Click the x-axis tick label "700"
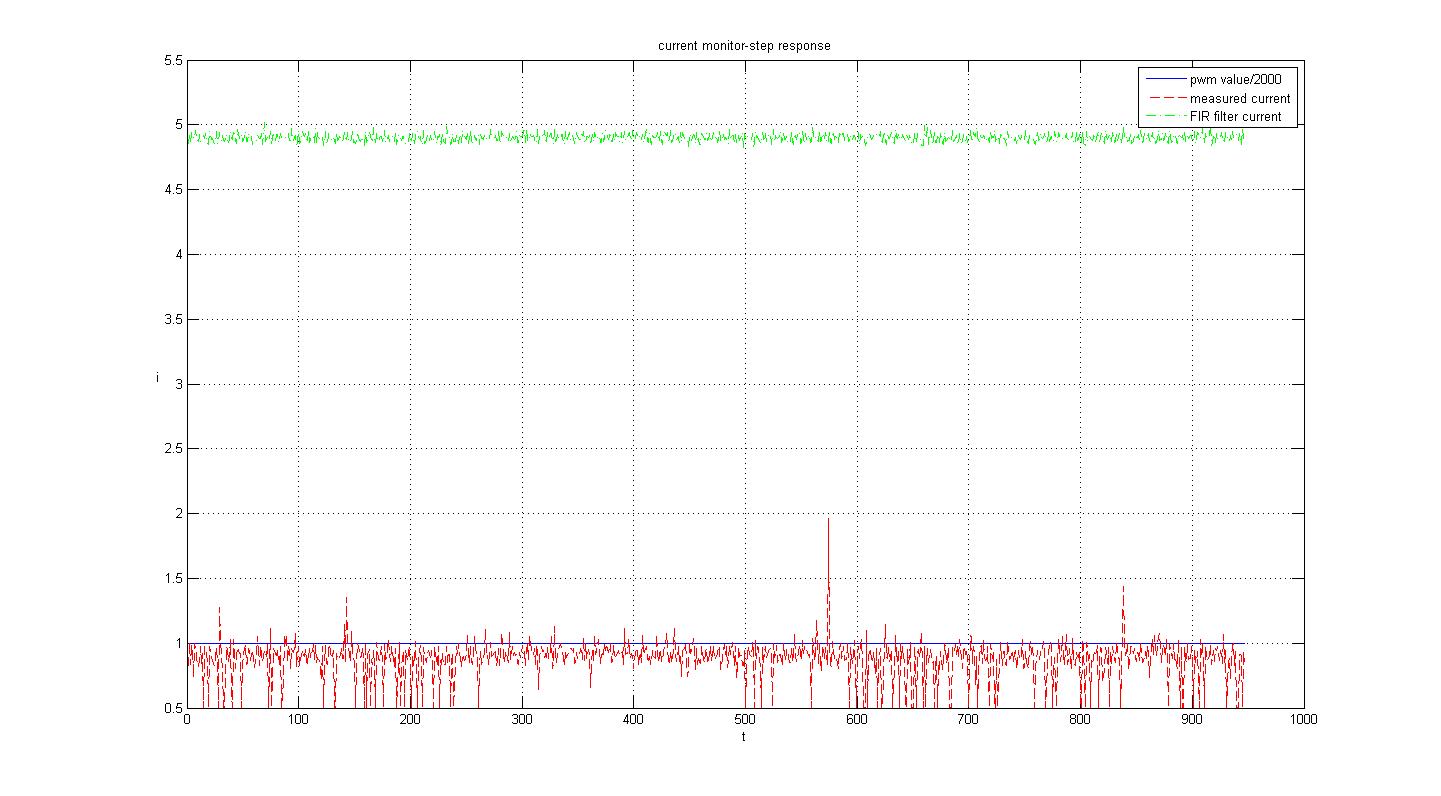The image size is (1441, 796). (968, 720)
